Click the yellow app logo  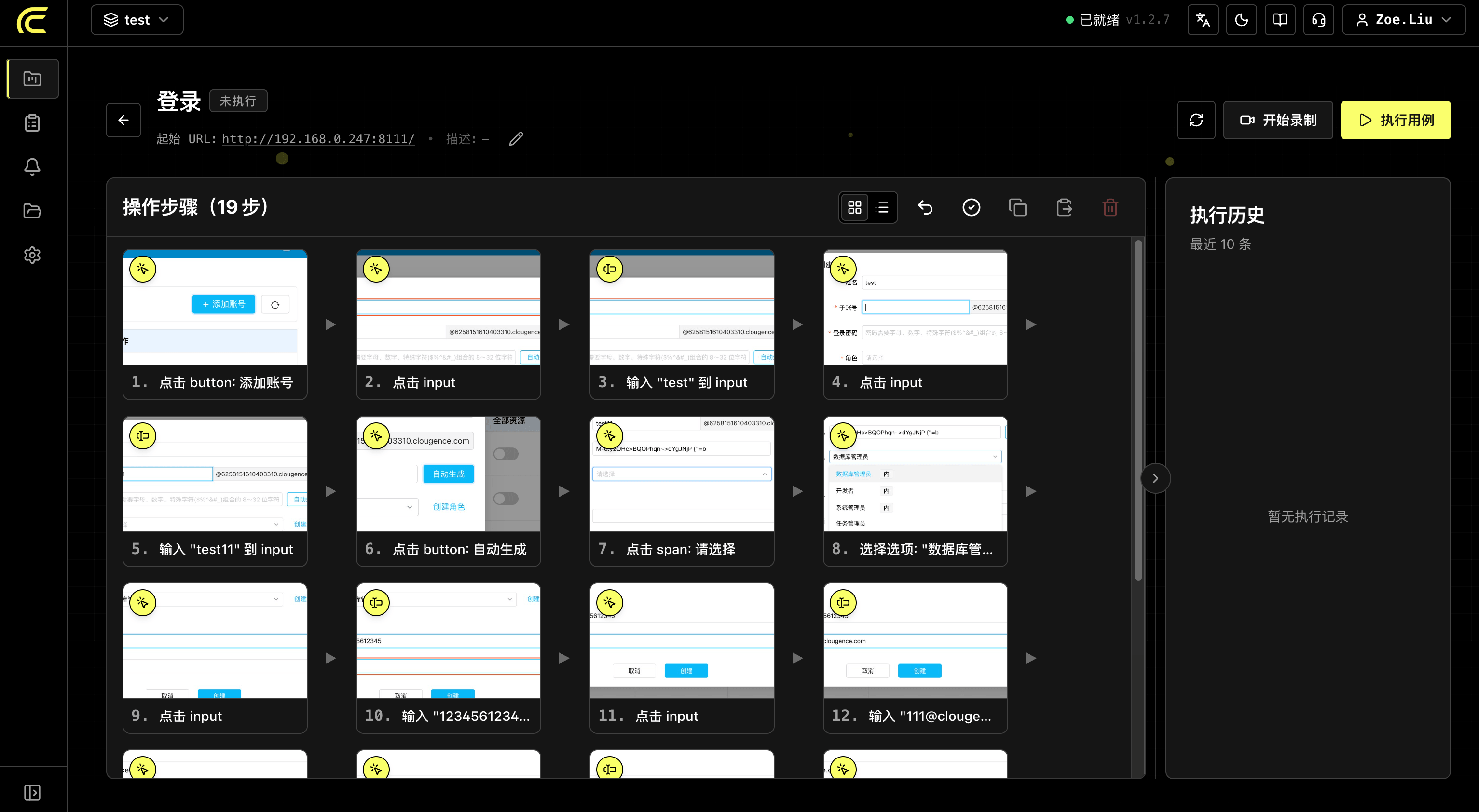coord(32,20)
